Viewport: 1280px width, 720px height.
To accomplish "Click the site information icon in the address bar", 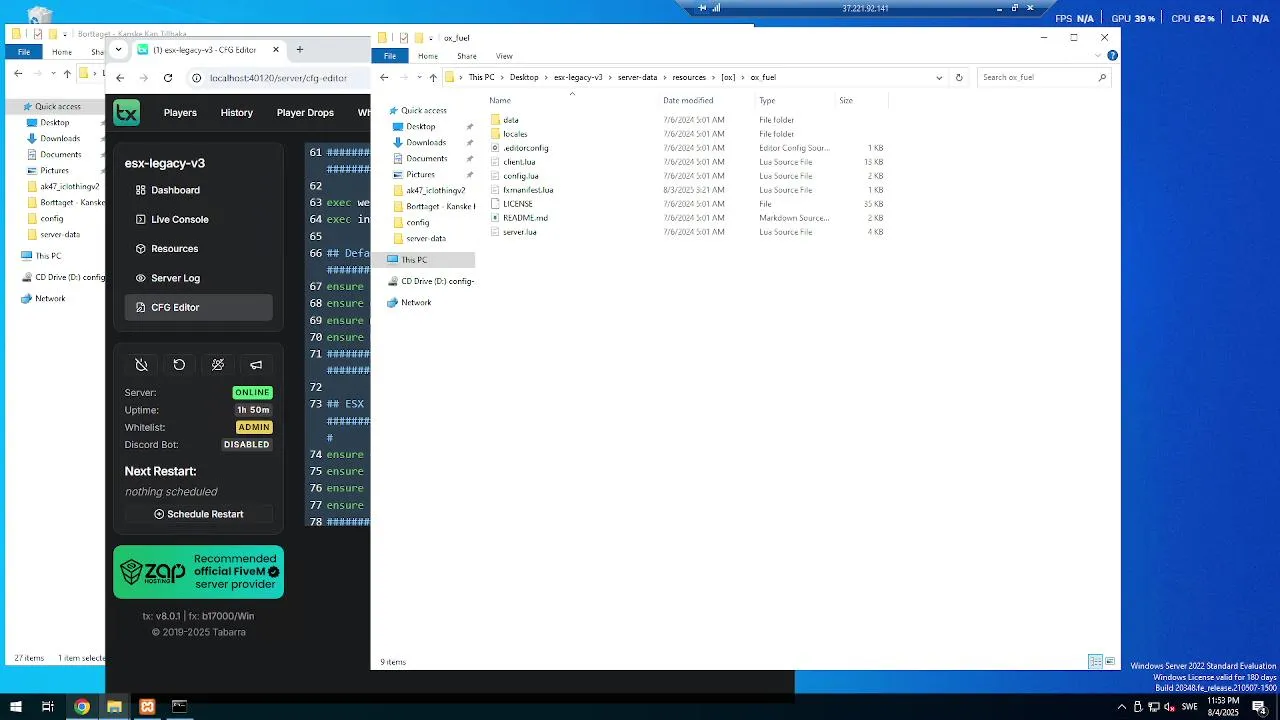I will [x=197, y=78].
